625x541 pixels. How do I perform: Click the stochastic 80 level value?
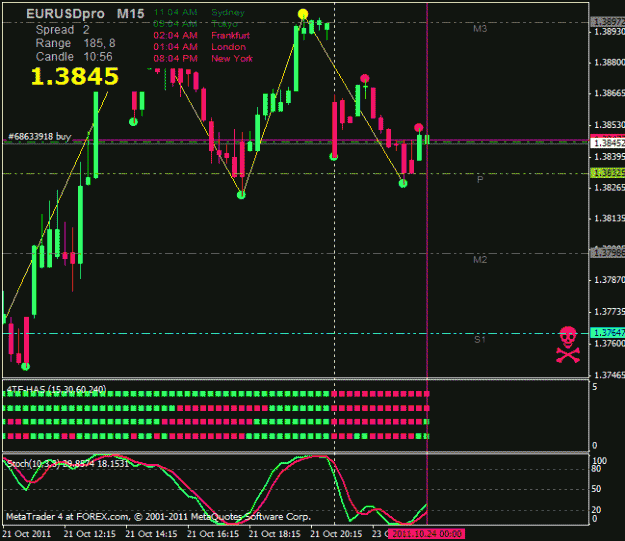596,469
